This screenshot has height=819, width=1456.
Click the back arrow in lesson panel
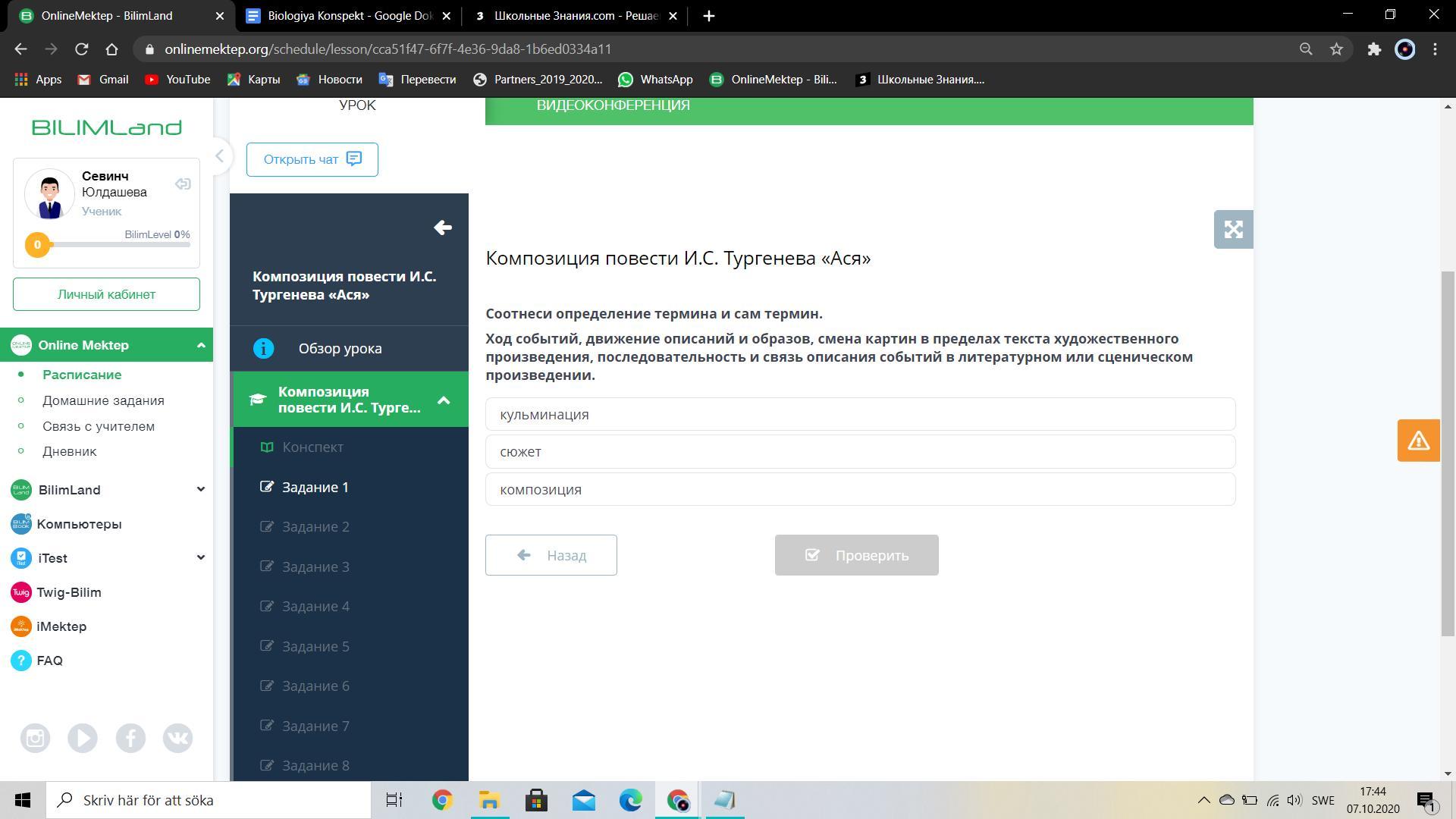click(x=443, y=227)
